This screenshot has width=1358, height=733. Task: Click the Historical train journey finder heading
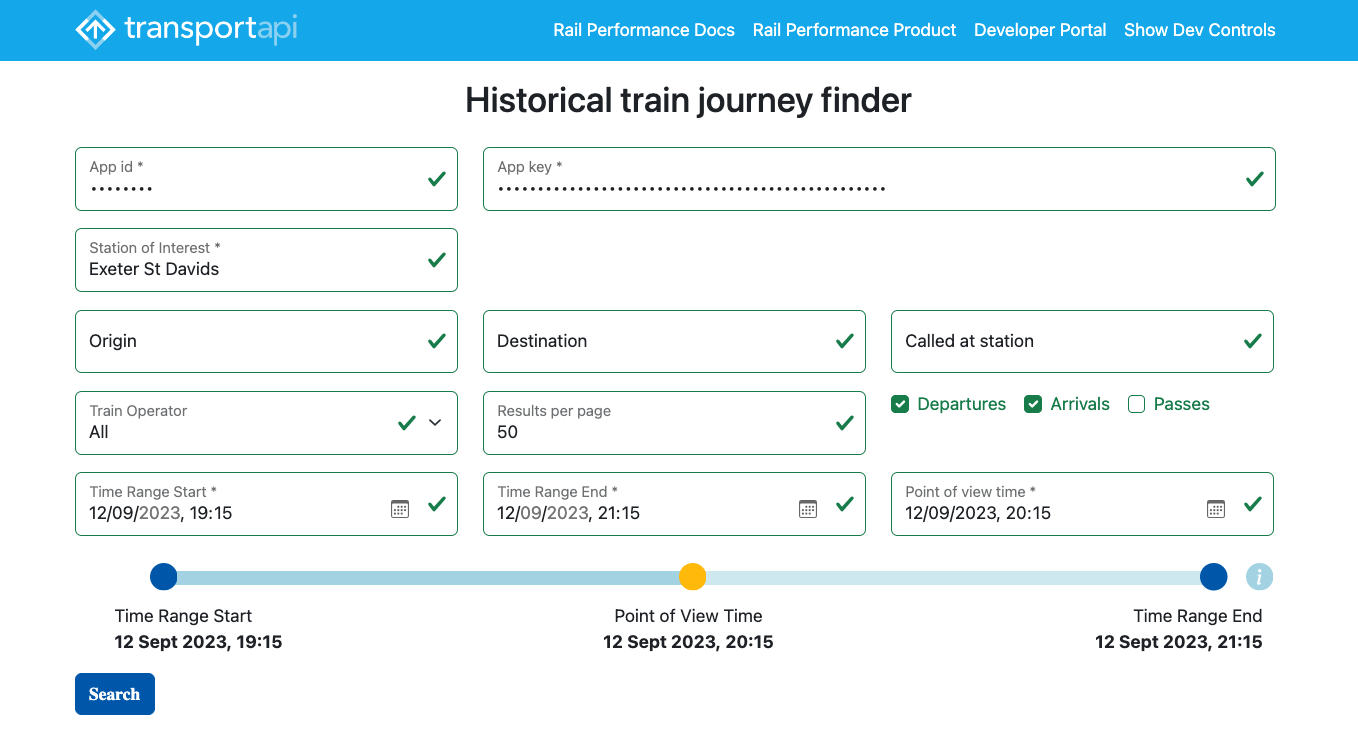[x=688, y=100]
